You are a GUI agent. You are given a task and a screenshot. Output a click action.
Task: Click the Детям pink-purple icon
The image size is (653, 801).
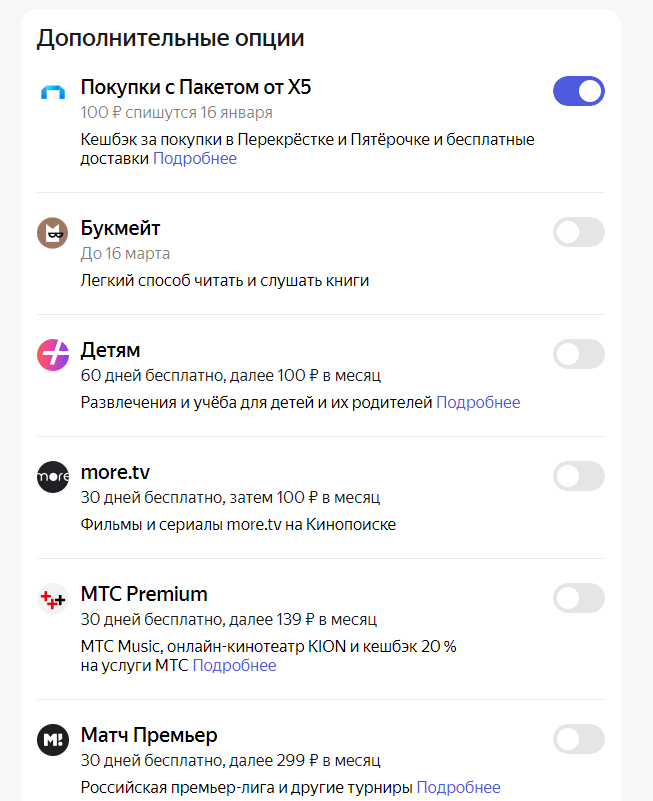(x=52, y=355)
